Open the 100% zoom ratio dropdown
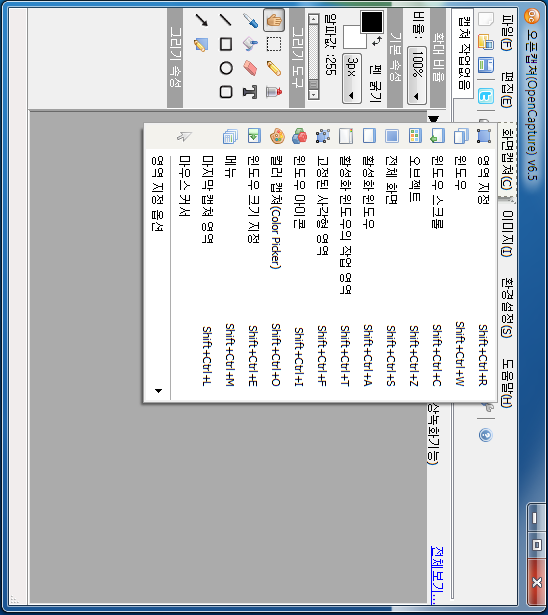 coord(417,75)
